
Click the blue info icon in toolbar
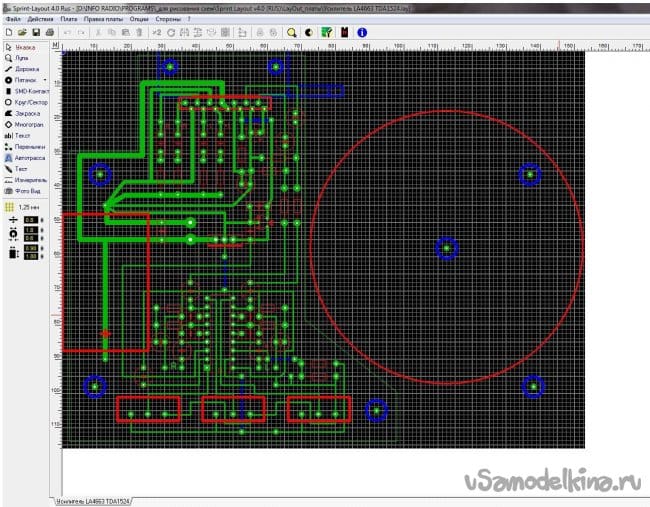(x=362, y=32)
